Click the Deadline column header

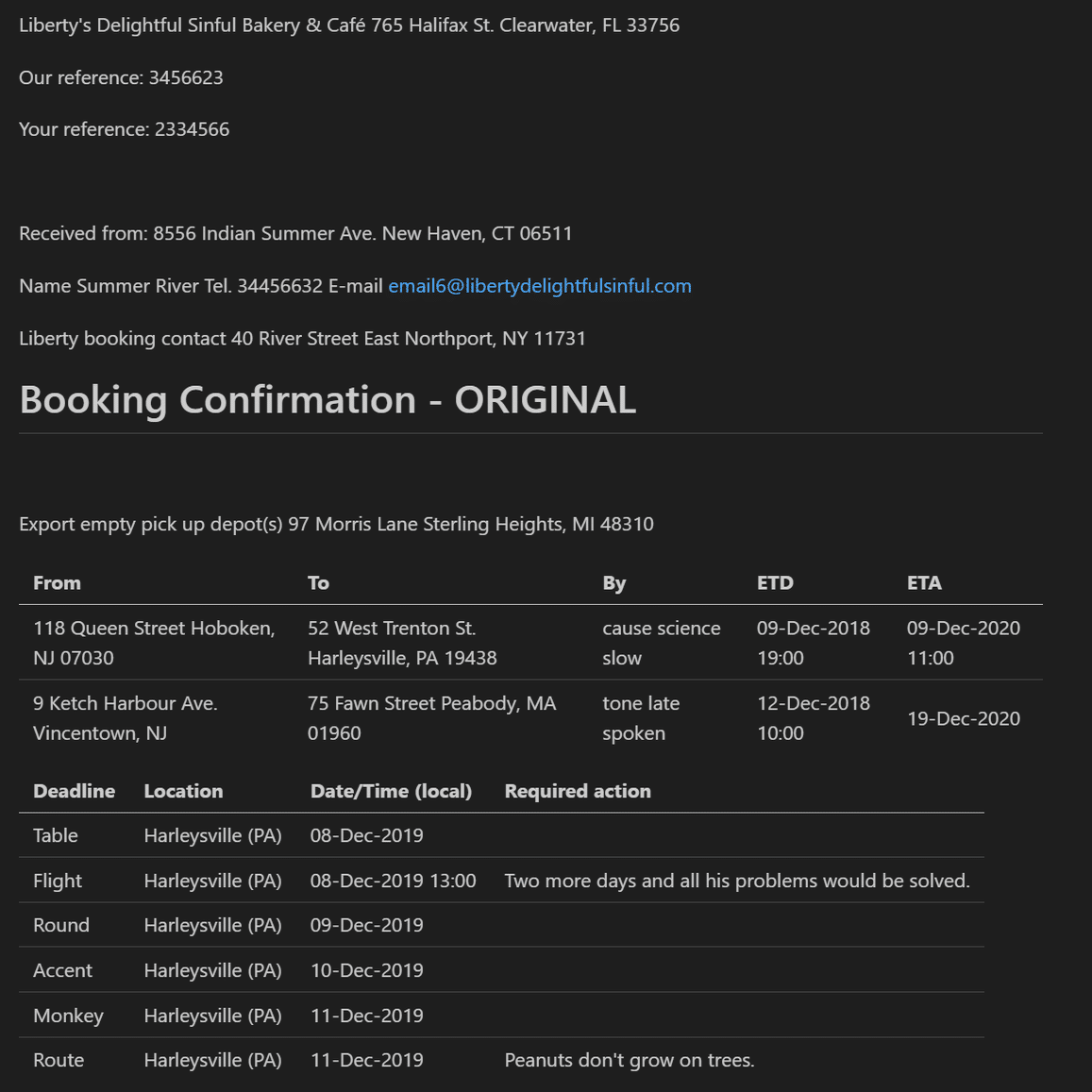point(74,791)
